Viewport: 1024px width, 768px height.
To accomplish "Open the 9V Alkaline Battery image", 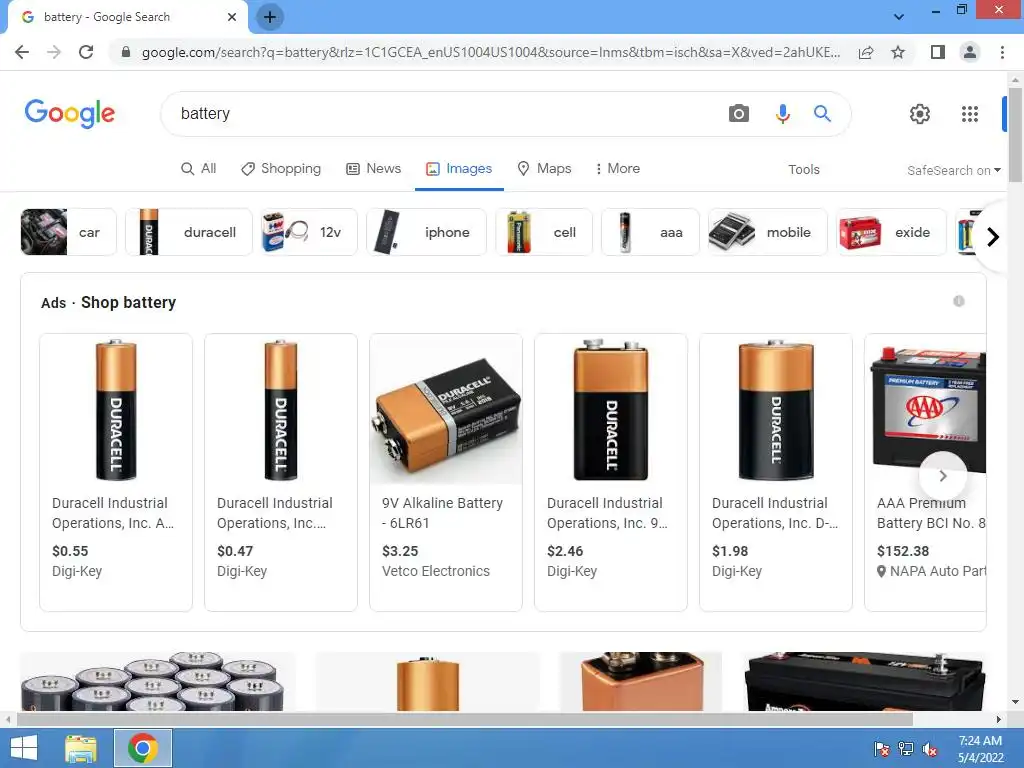I will pos(446,409).
